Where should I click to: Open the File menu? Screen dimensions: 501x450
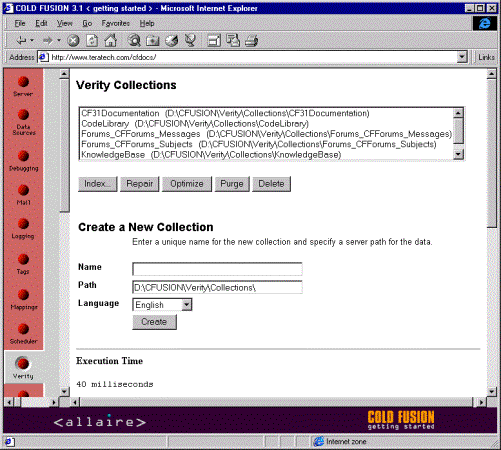click(20, 23)
